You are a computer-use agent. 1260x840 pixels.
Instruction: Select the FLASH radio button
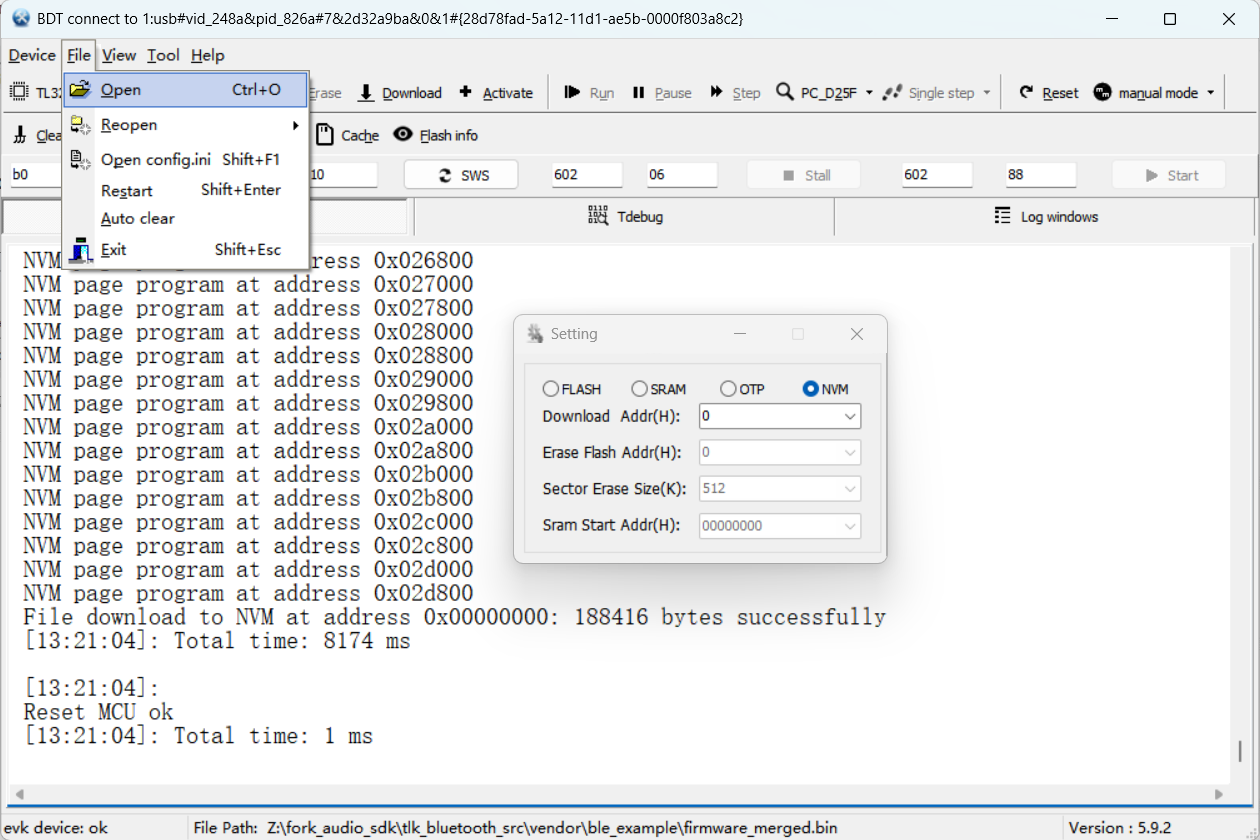[551, 389]
